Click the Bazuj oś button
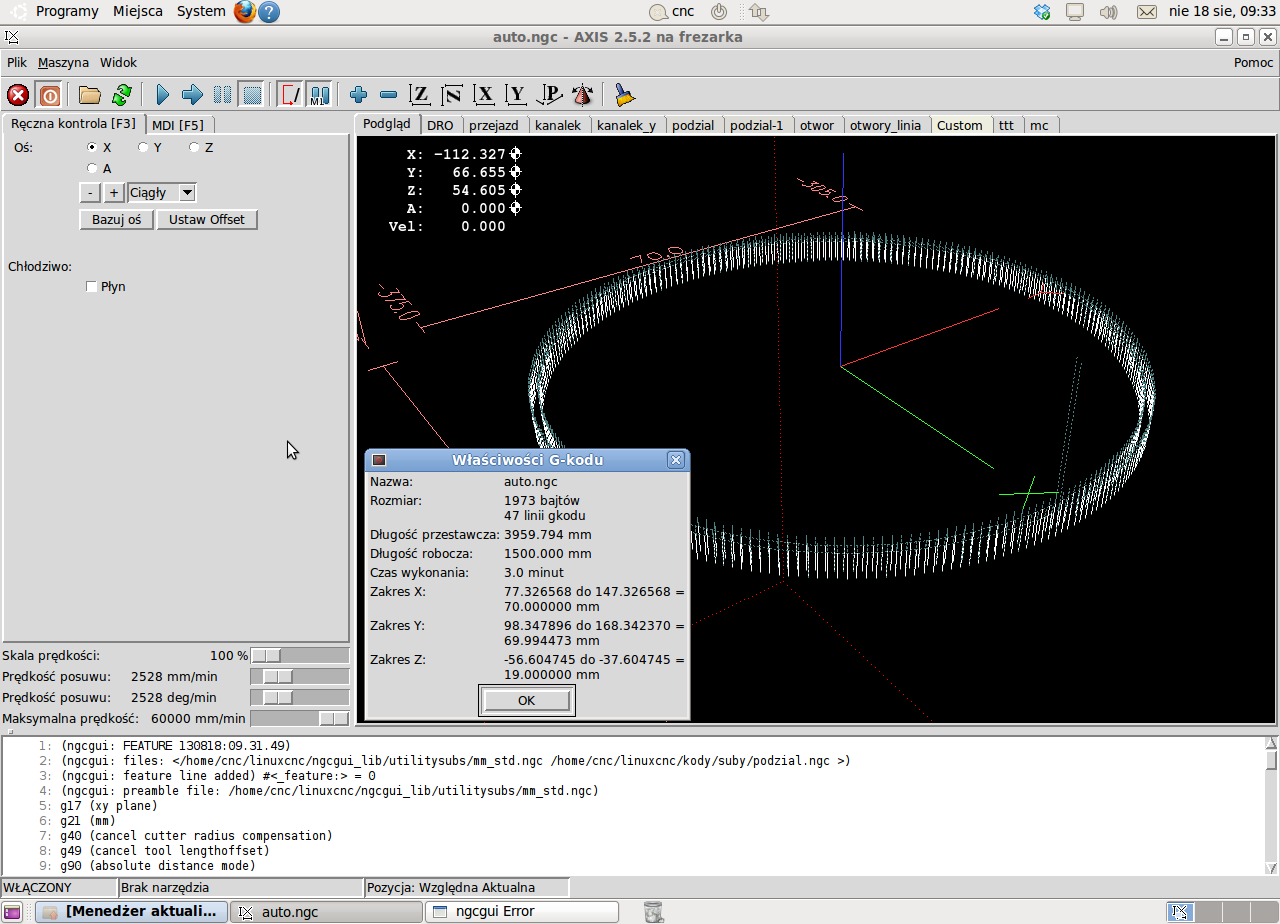Screen dimensions: 1280x924 117,219
